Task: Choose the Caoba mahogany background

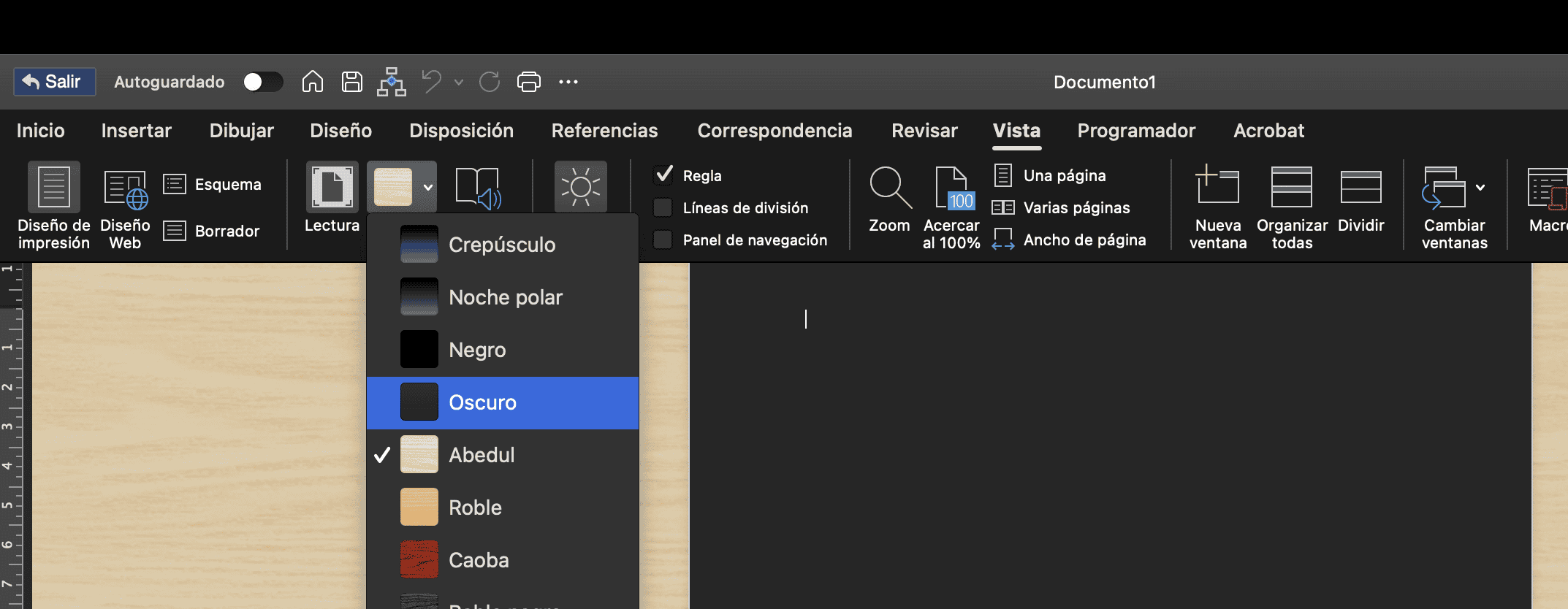Action: pyautogui.click(x=503, y=560)
